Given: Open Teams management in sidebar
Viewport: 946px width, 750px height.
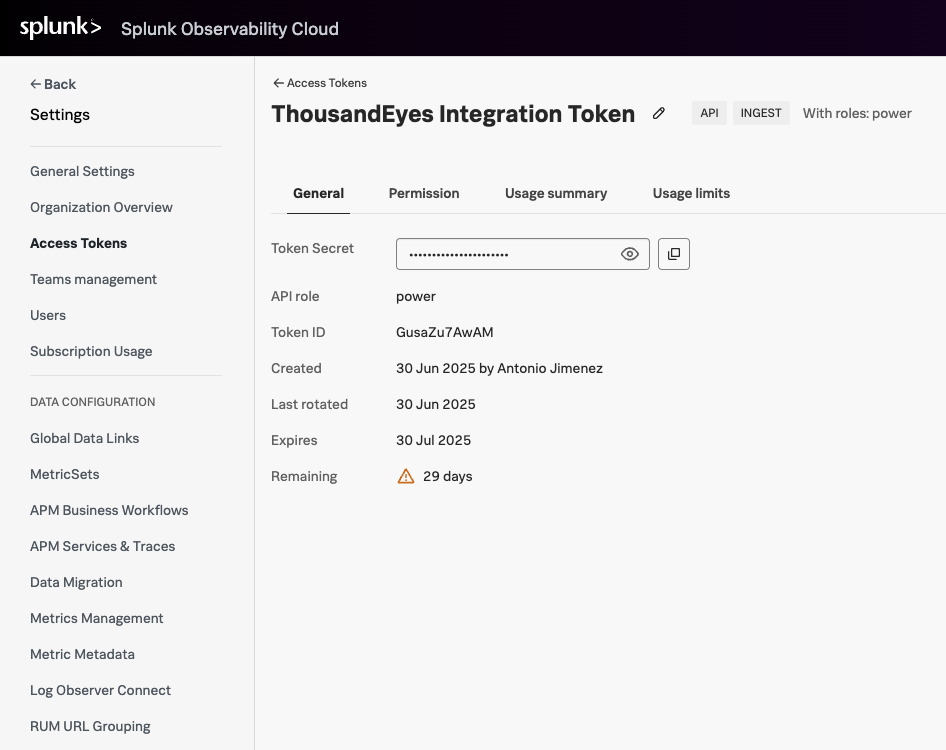Looking at the screenshot, I should pyautogui.click(x=94, y=279).
